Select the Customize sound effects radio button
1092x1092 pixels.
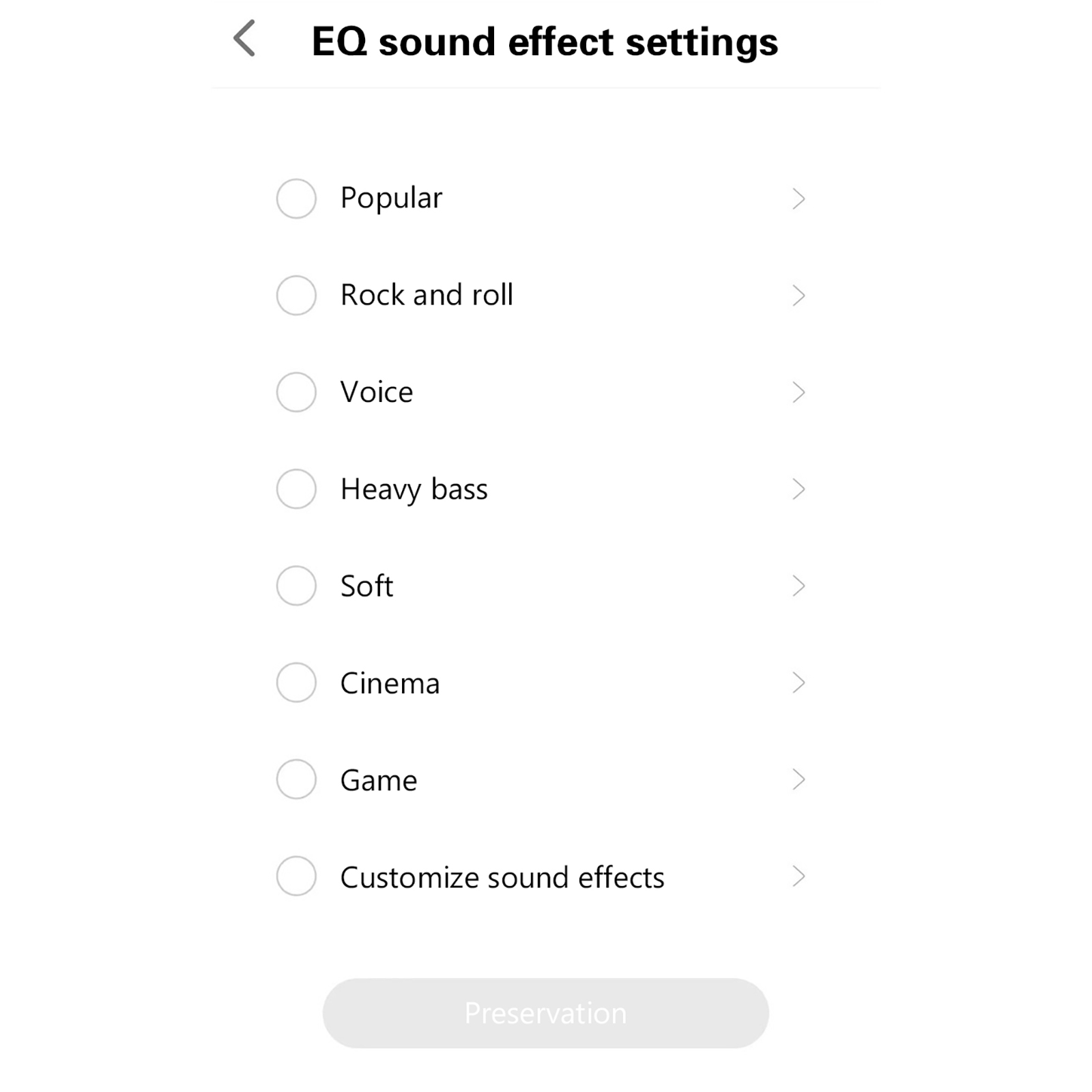pos(296,876)
